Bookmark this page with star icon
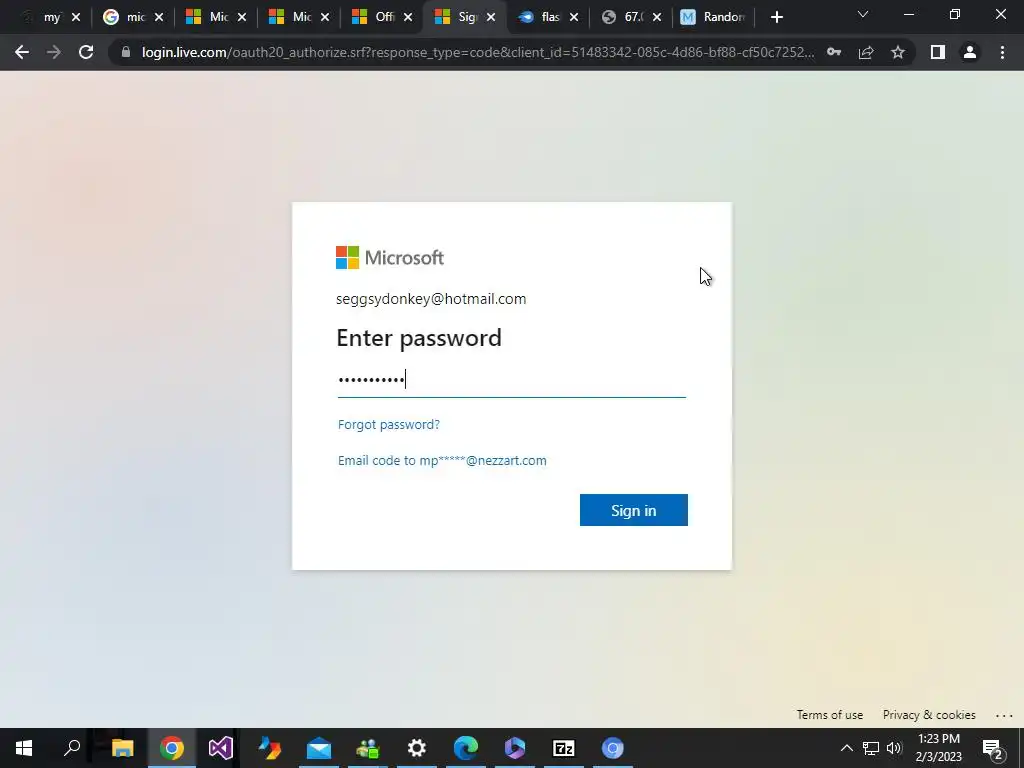Image resolution: width=1024 pixels, height=768 pixels. 898,52
